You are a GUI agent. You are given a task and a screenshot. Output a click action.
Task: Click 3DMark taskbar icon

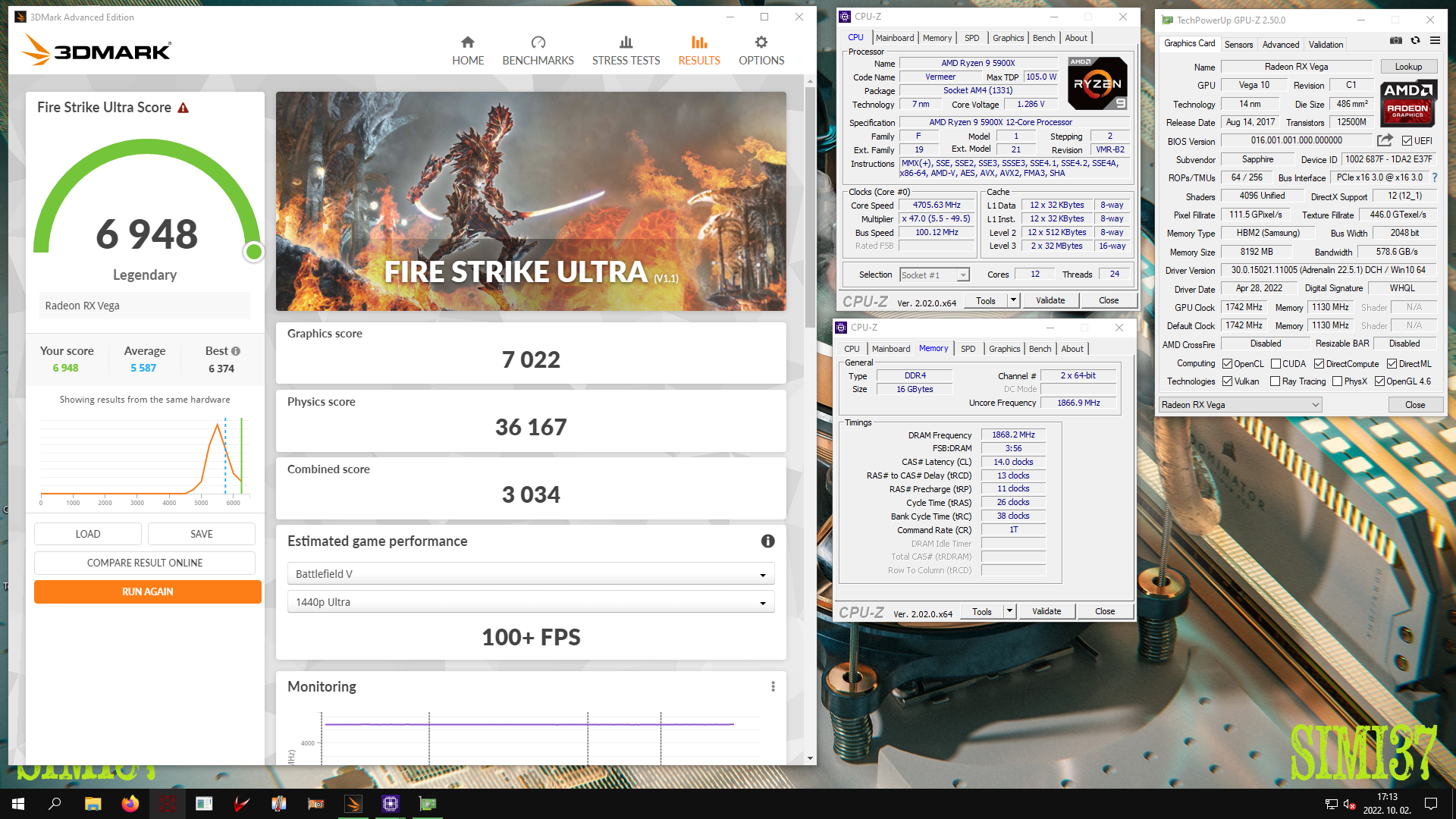(x=353, y=804)
